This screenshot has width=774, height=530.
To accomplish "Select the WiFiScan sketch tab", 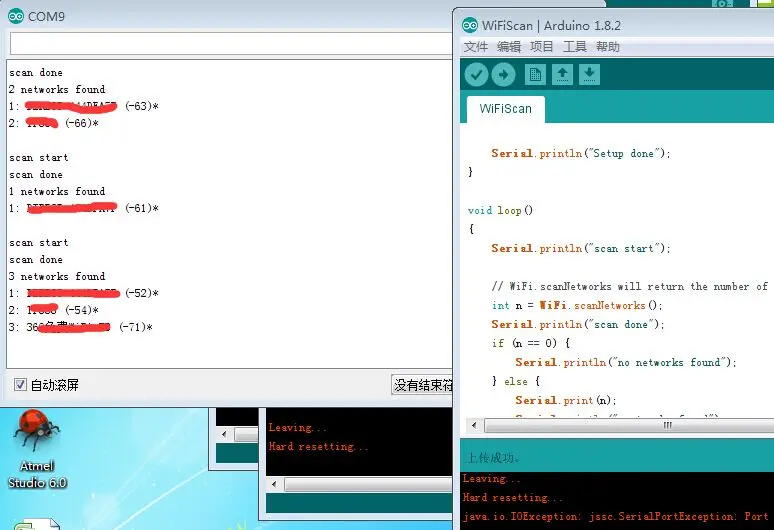I will click(x=505, y=109).
